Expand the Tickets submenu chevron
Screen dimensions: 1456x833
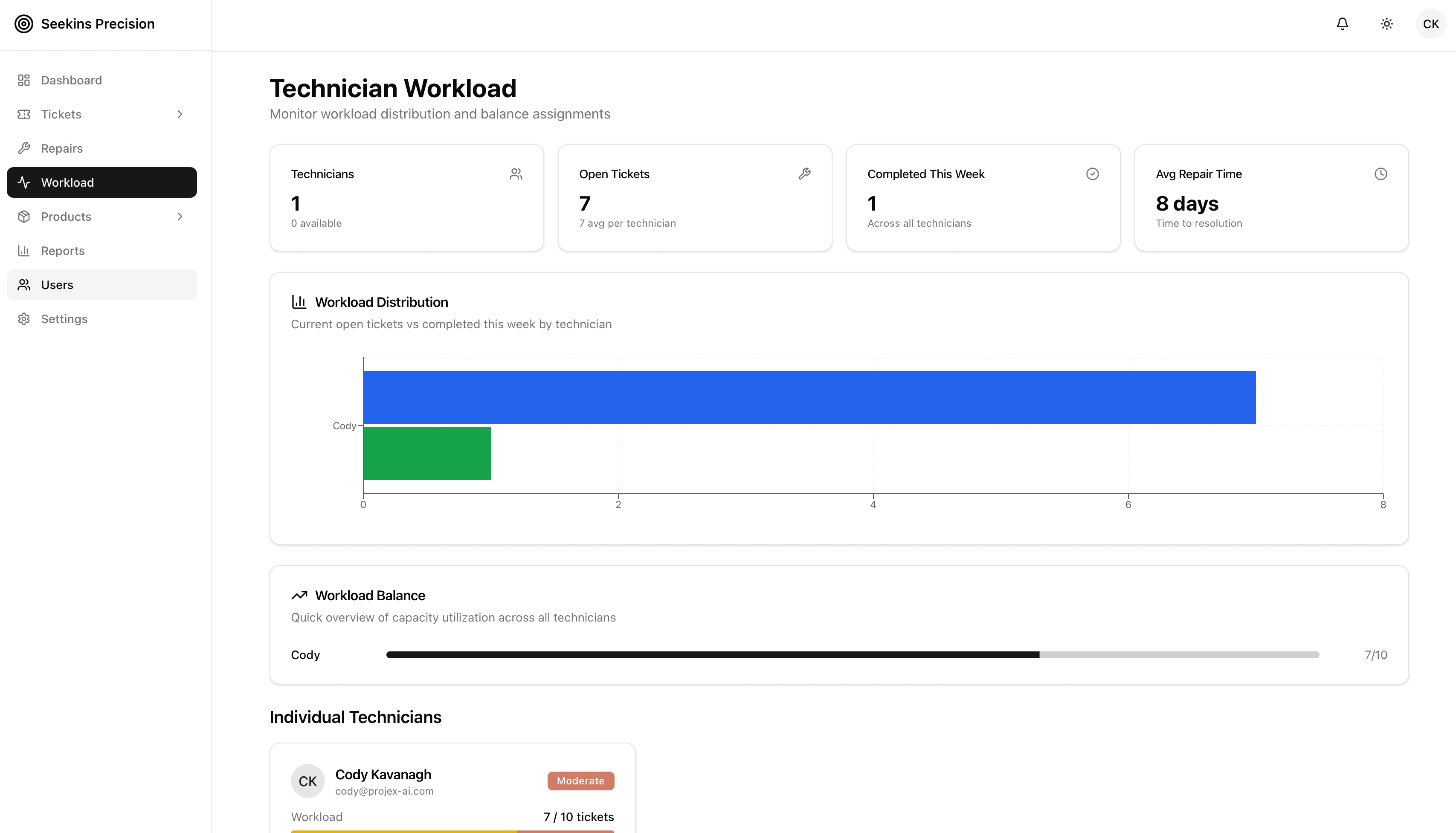tap(180, 114)
